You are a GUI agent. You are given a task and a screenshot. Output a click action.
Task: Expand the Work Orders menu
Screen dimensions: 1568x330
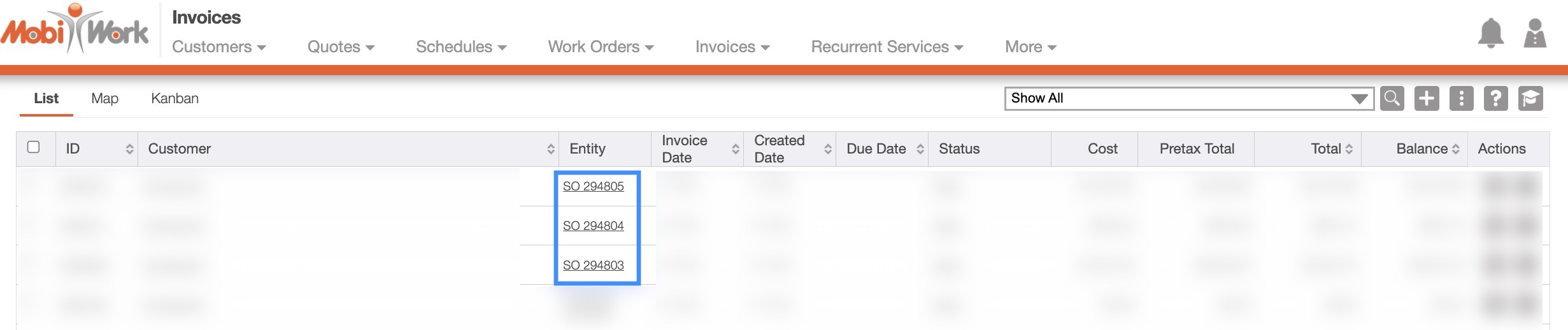[x=601, y=47]
